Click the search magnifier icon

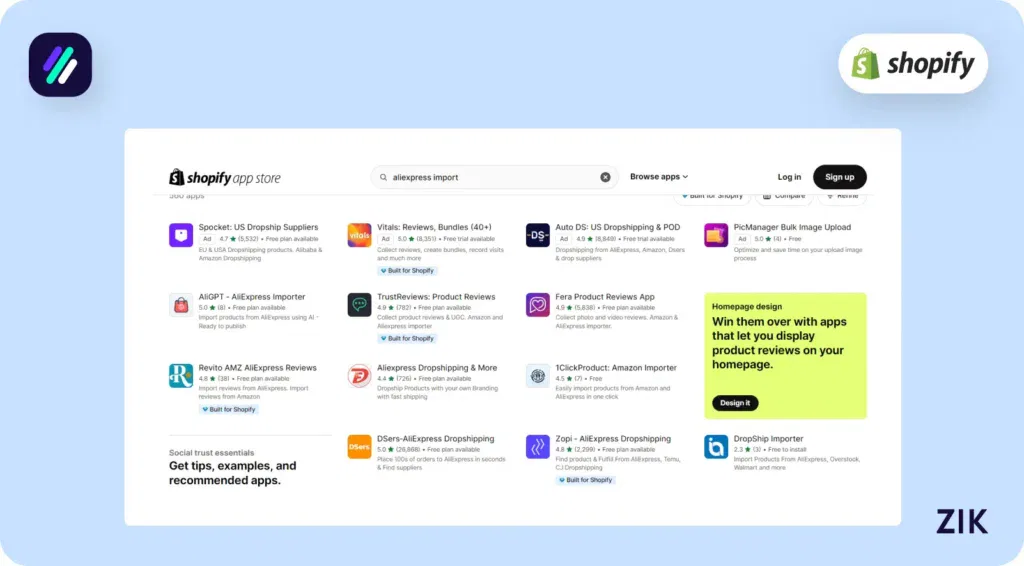(x=383, y=177)
